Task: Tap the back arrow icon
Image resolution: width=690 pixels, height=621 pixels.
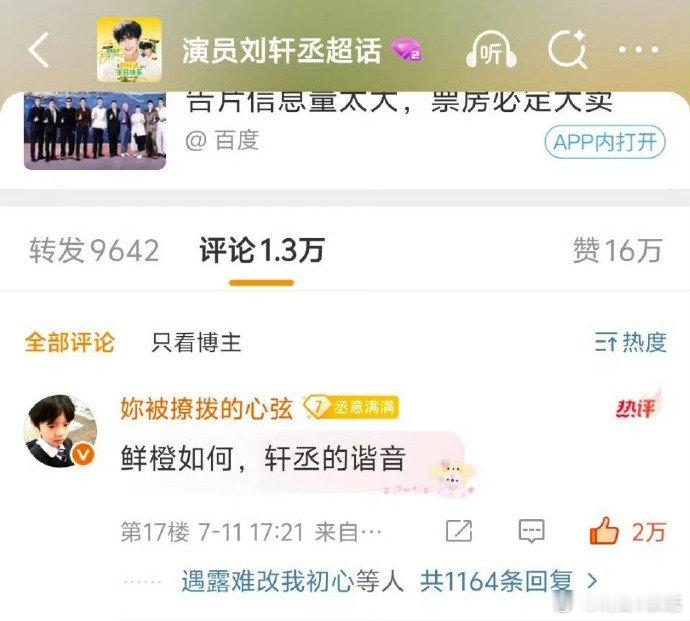Action: pos(39,50)
